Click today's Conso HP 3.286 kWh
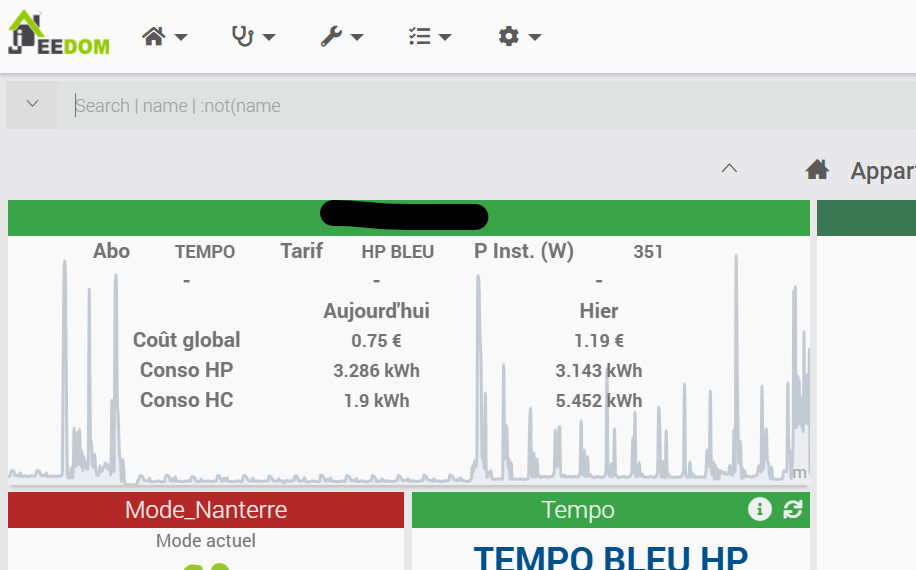 pos(376,371)
